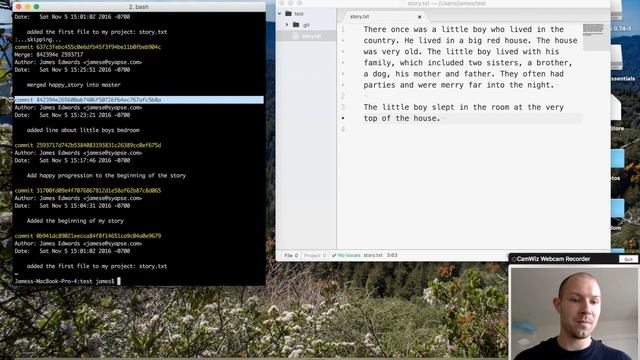Click commit 0b941dc hash line in terminal
The image size is (640, 360).
88,236
